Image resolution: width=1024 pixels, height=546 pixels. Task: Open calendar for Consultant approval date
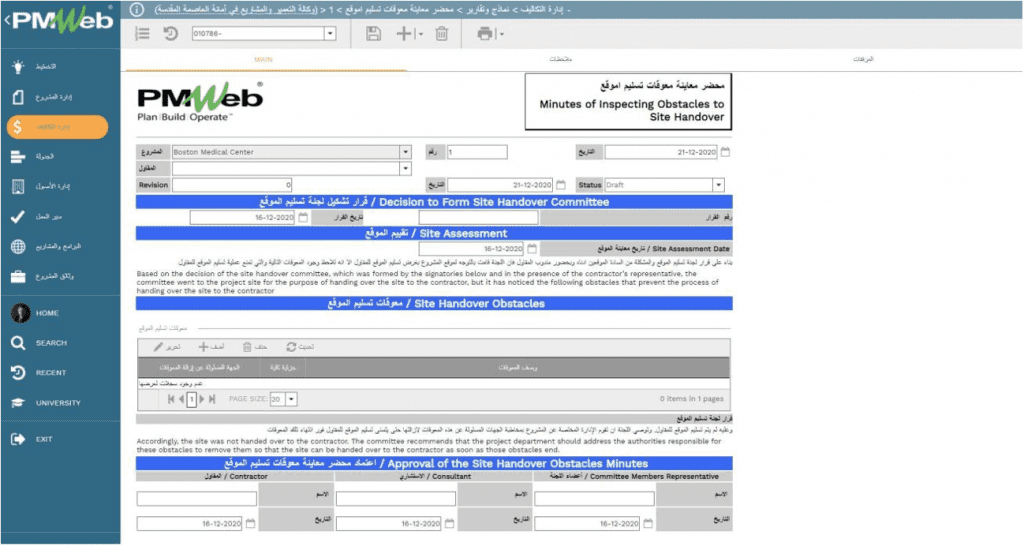pos(449,524)
